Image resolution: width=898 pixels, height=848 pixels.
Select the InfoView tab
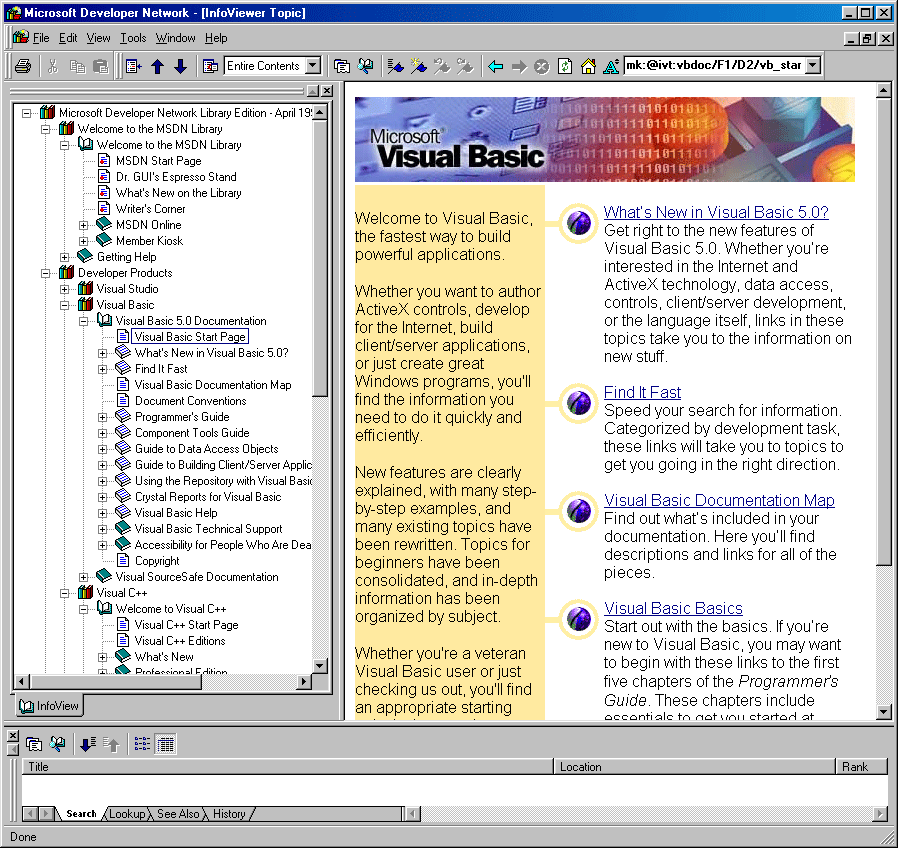click(x=49, y=706)
